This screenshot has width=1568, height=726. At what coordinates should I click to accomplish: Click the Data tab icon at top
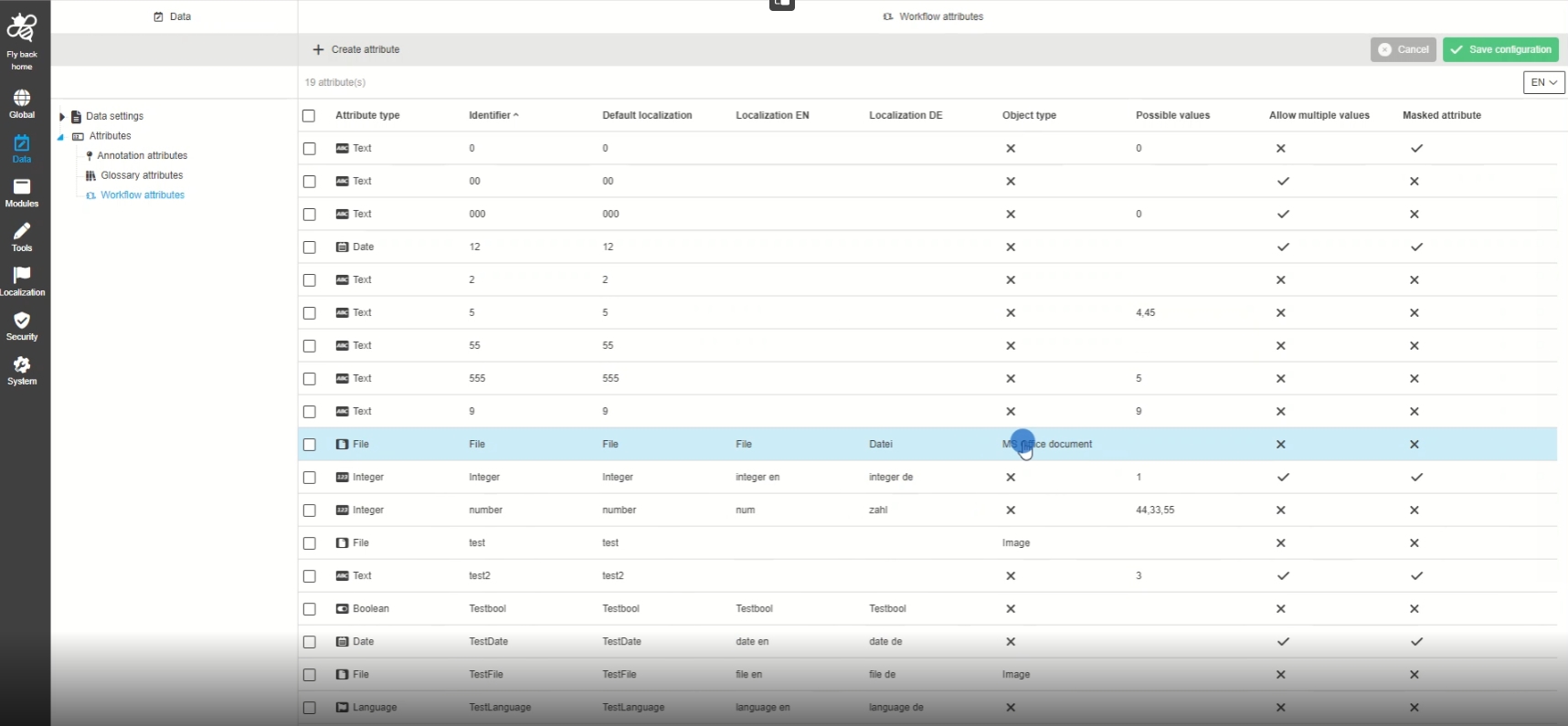point(158,16)
